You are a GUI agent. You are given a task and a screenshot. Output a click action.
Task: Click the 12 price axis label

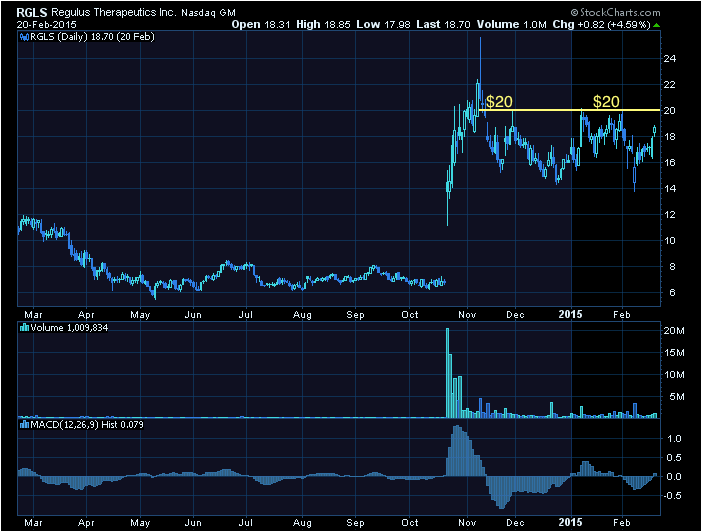point(670,215)
